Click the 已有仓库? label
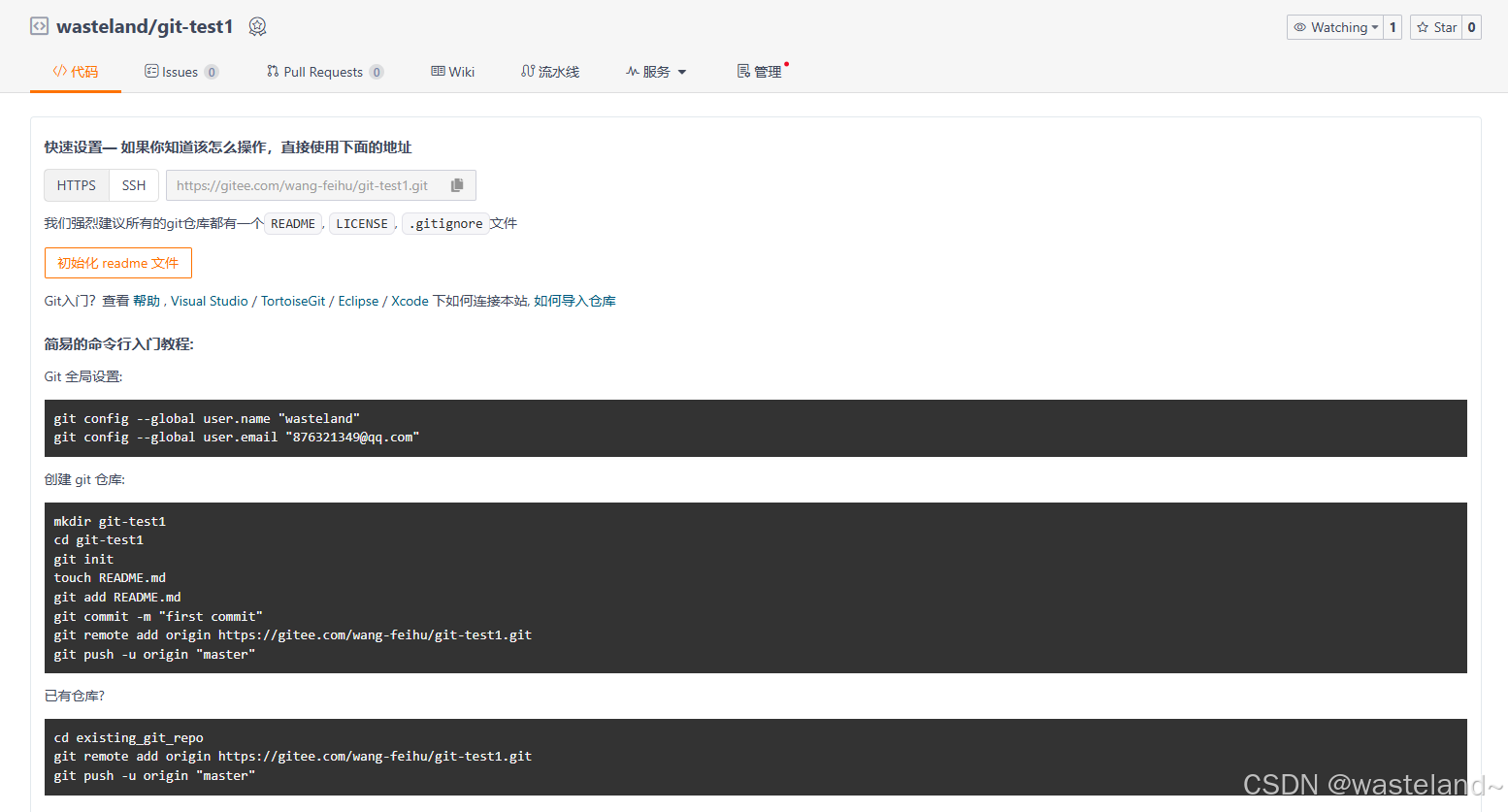 tap(74, 696)
